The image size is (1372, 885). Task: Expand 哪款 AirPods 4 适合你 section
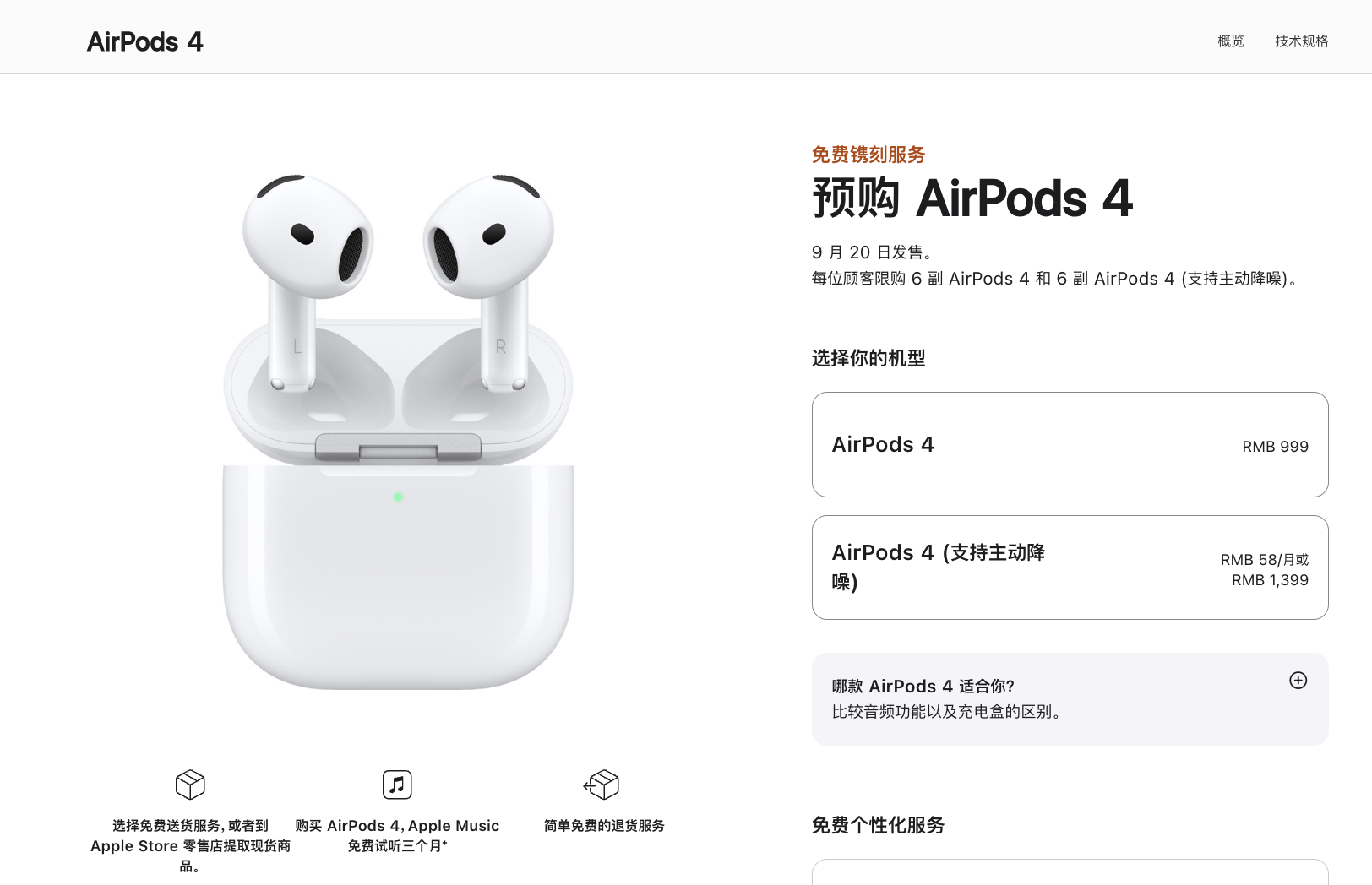(1070, 699)
